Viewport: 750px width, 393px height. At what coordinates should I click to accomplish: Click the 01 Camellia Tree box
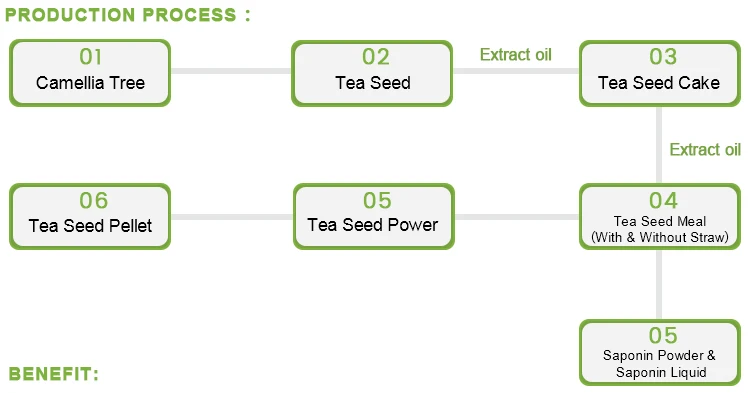point(90,73)
